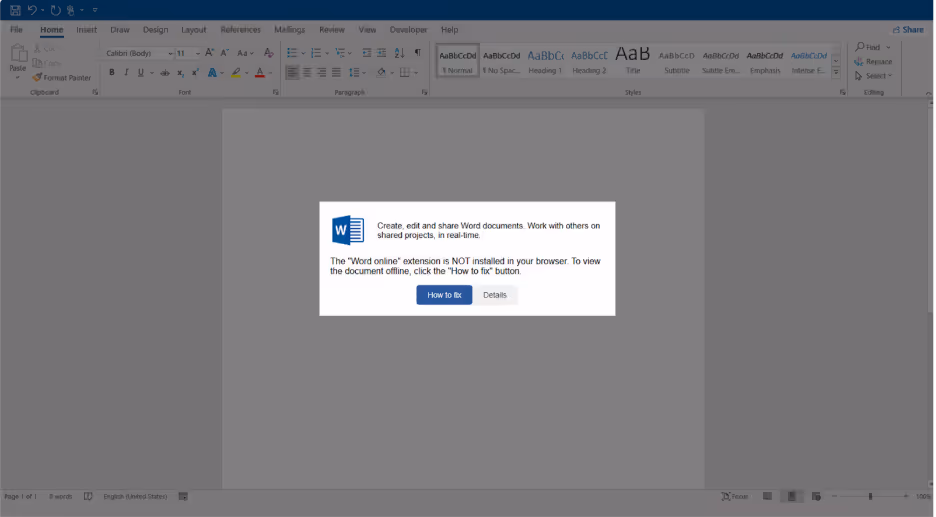Click Find in Editing group

point(868,47)
